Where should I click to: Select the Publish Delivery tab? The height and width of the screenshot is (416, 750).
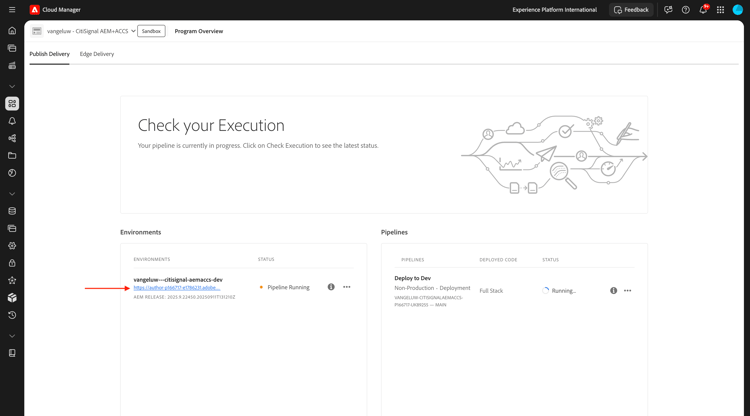tap(49, 54)
